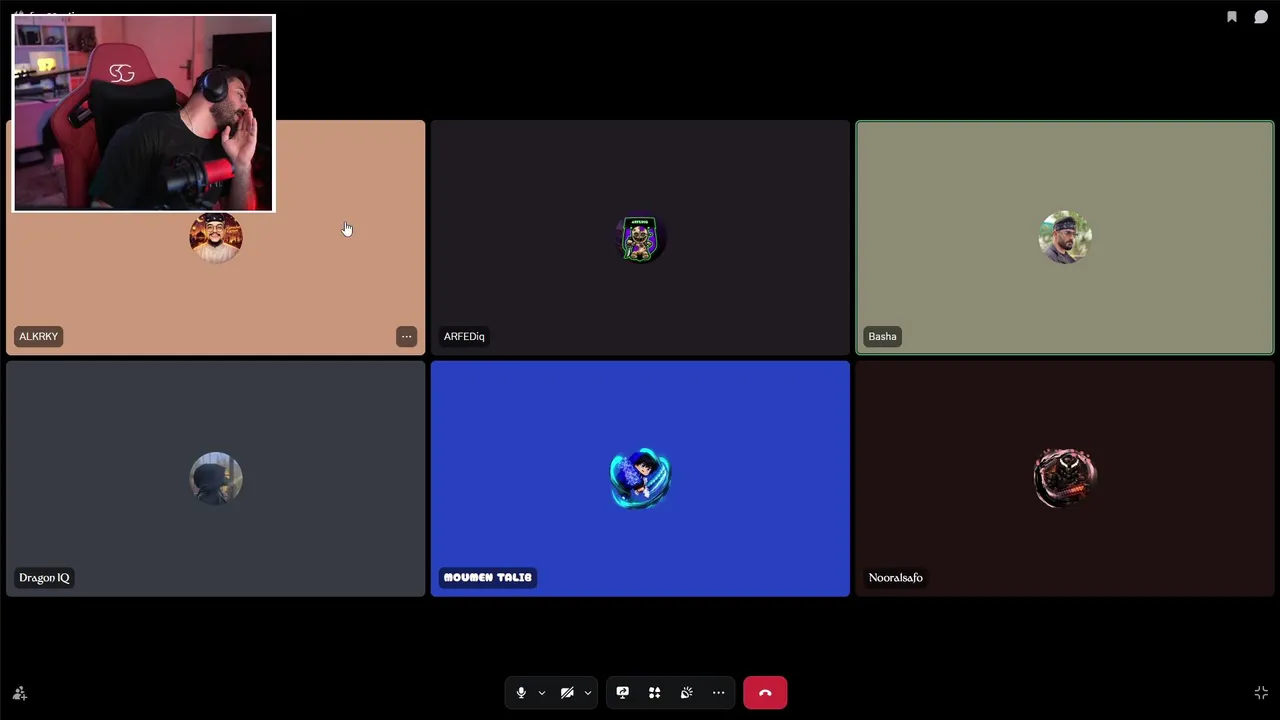Turn on the camera from the call bar
Viewport: 1280px width, 720px height.
click(567, 693)
